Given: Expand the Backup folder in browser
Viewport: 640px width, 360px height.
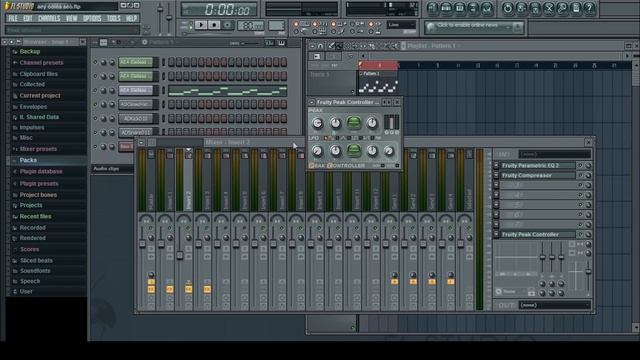Looking at the screenshot, I should click(x=29, y=52).
